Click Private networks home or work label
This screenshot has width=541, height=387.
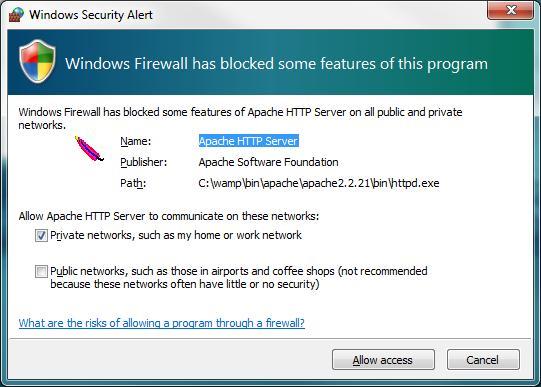click(176, 235)
